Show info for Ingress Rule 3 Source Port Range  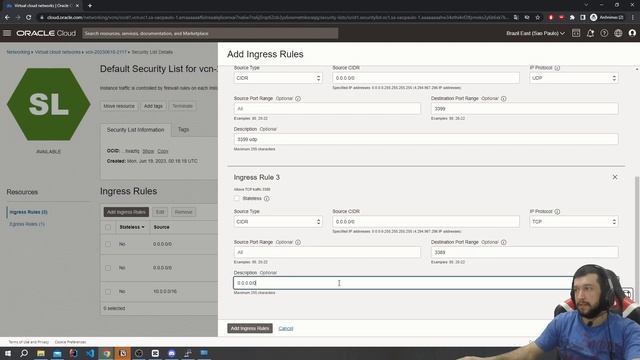coord(298,242)
